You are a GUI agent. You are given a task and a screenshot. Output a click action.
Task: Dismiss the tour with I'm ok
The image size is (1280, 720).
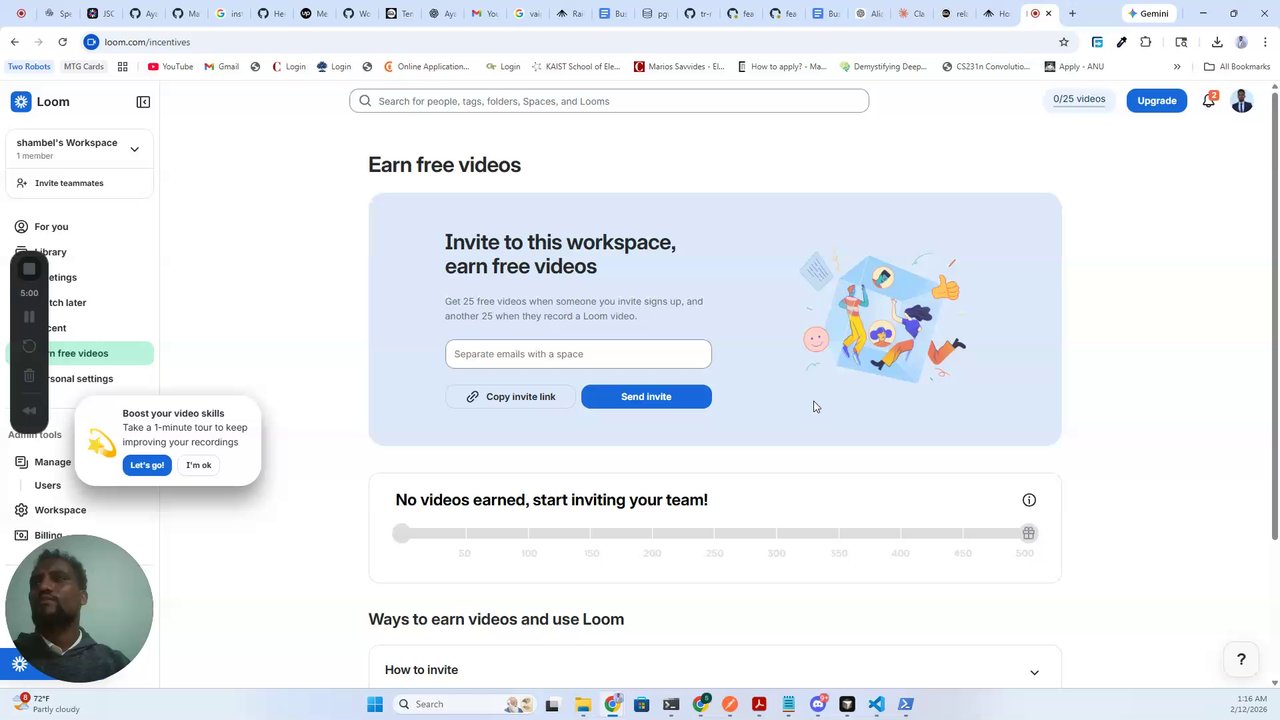click(199, 465)
